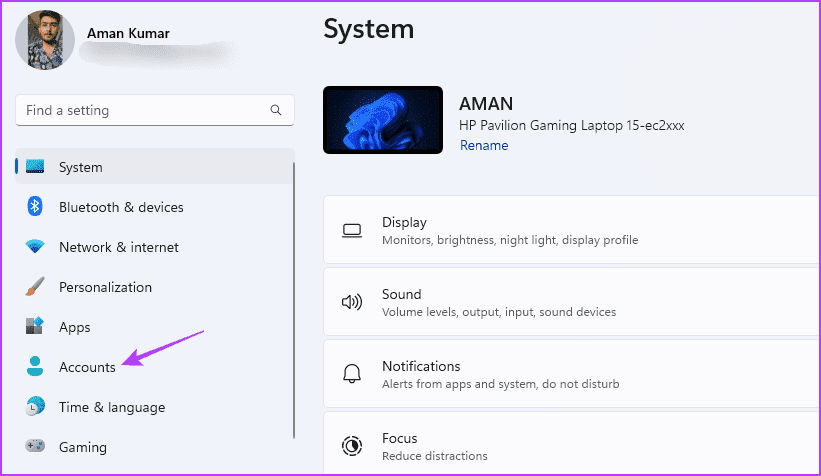Click the System monitor icon in sidebar

coord(35,167)
